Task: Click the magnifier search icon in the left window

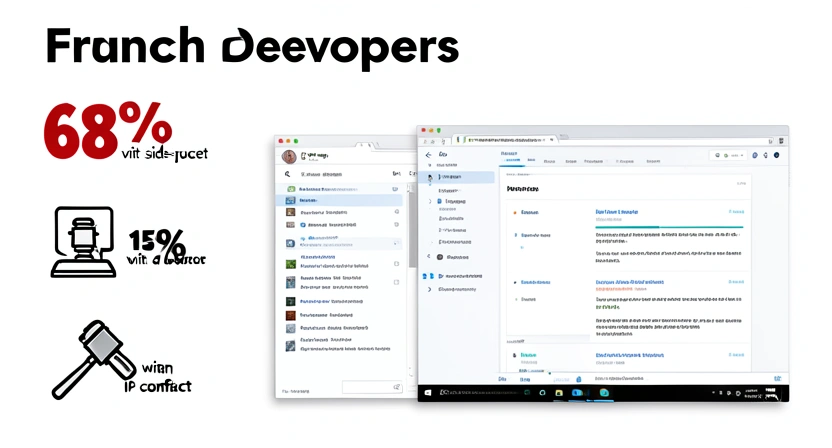Action: point(289,174)
